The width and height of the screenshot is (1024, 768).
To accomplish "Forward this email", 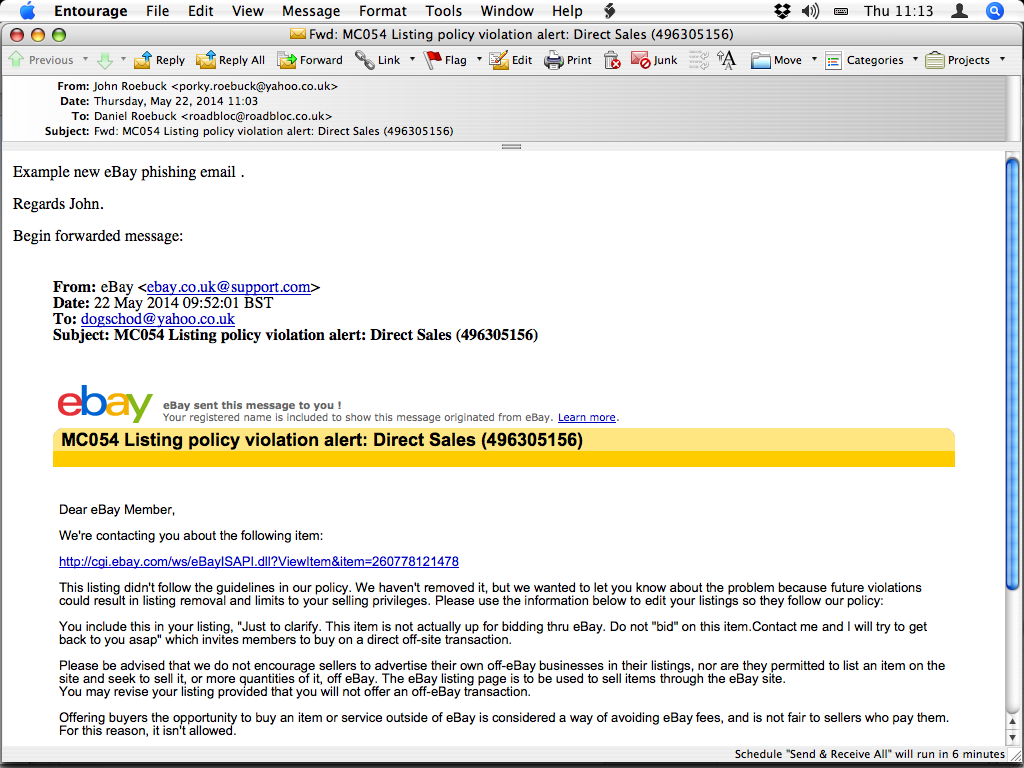I will pos(310,60).
